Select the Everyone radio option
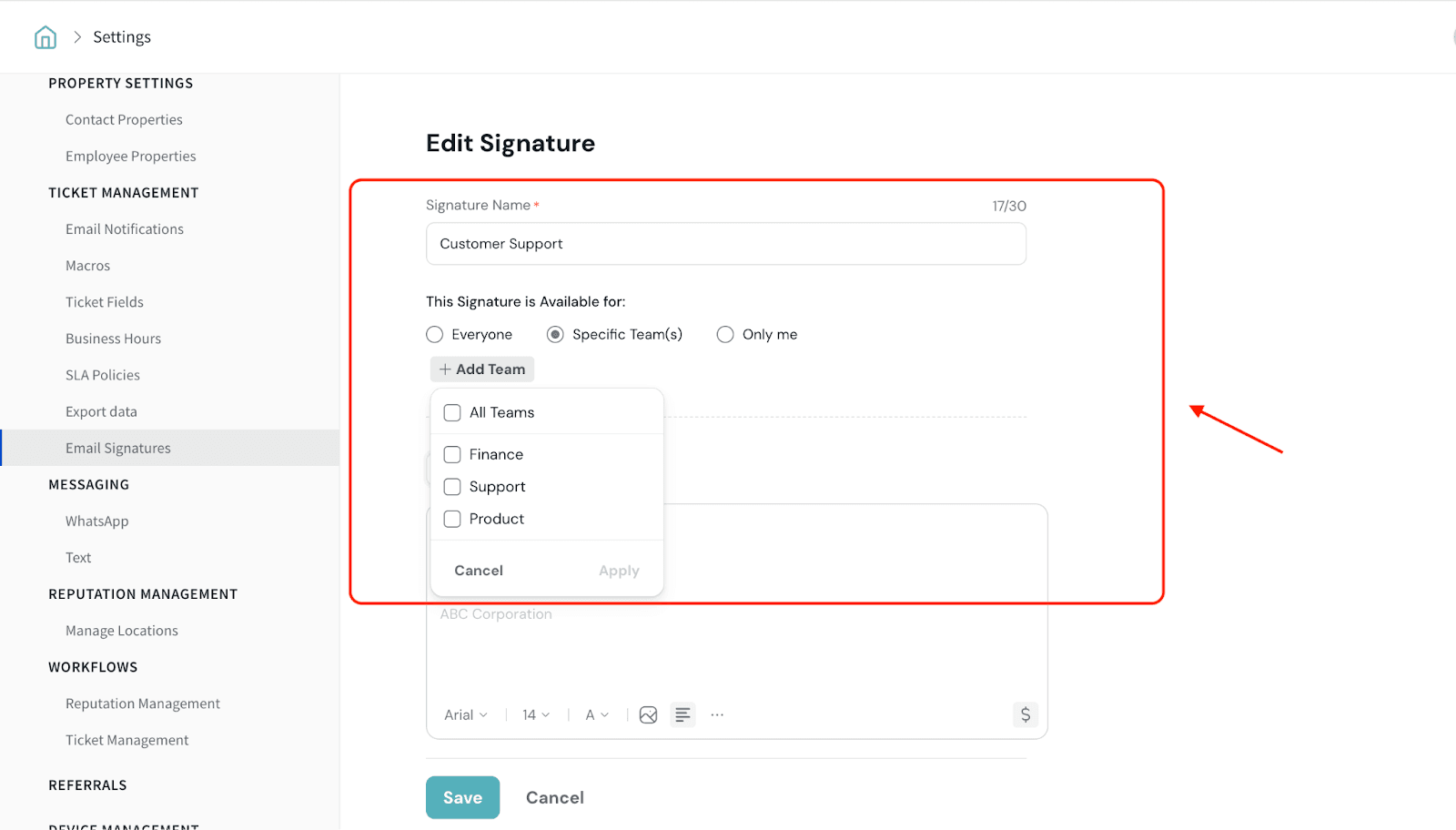 [435, 335]
